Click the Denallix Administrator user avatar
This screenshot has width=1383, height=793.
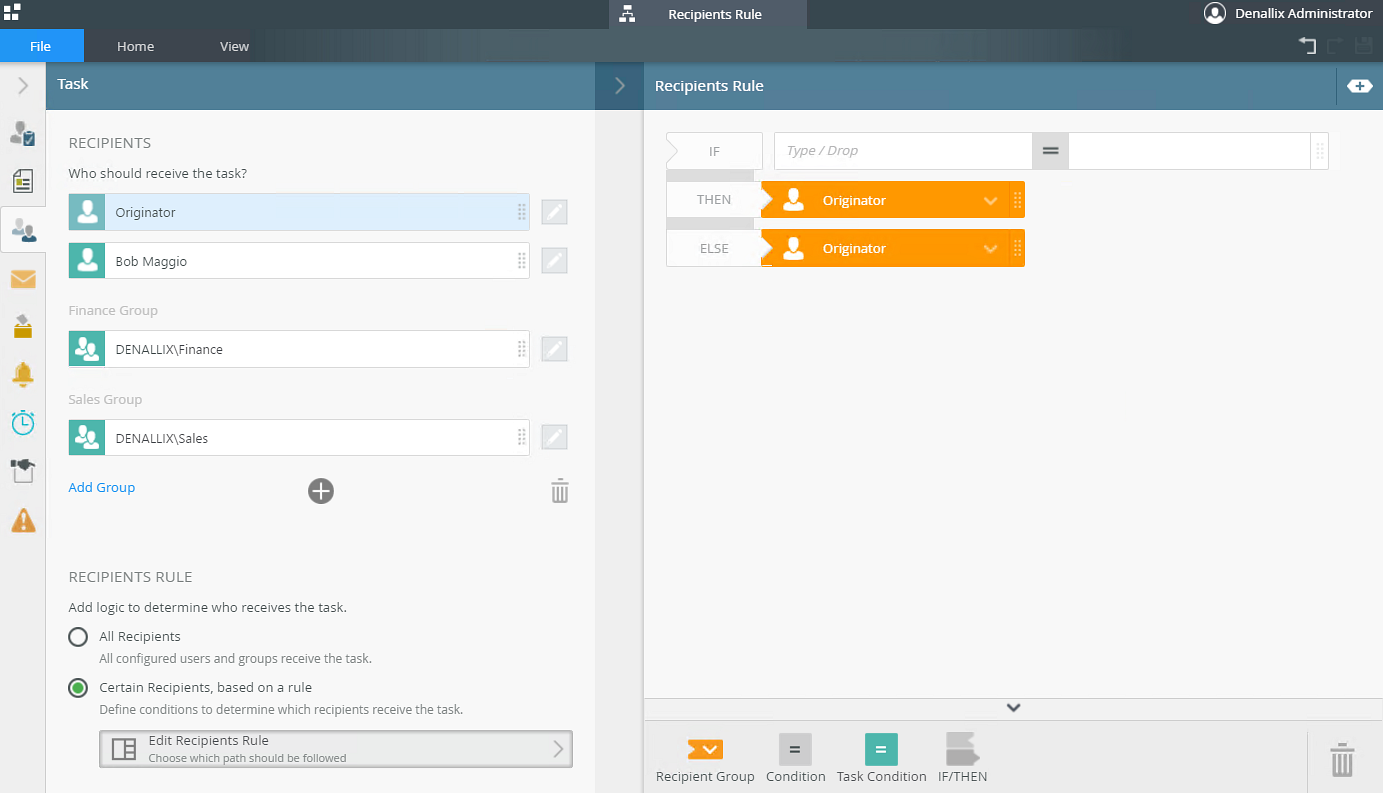click(1215, 13)
